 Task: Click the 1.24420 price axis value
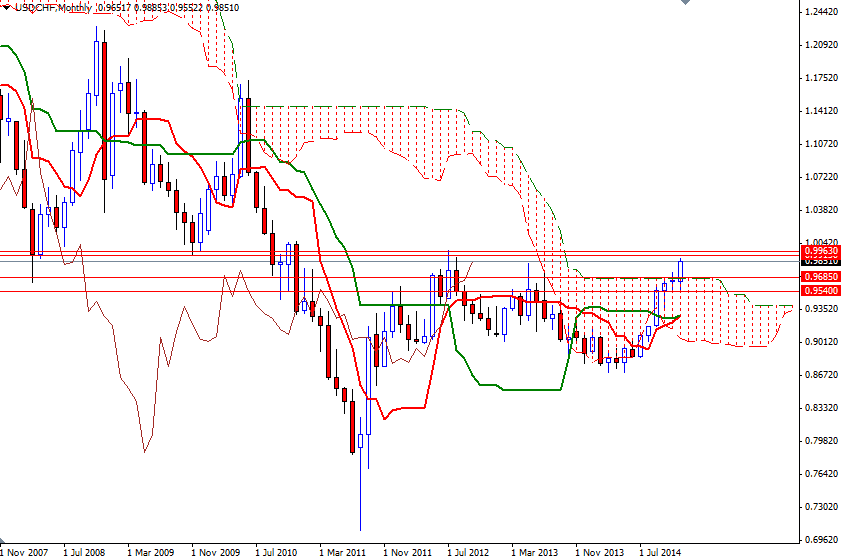click(x=822, y=12)
